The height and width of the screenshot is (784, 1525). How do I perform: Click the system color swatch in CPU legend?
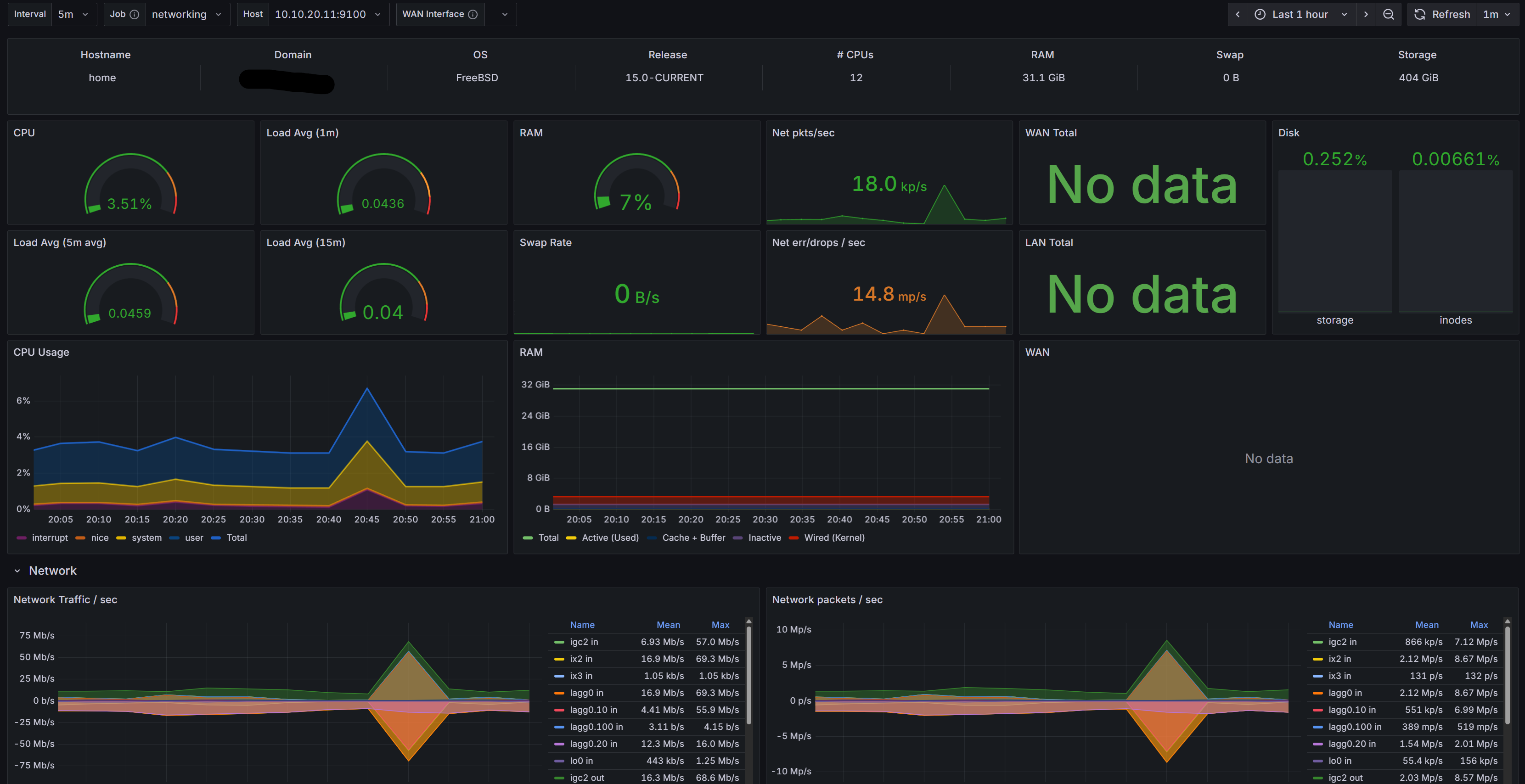coord(121,538)
